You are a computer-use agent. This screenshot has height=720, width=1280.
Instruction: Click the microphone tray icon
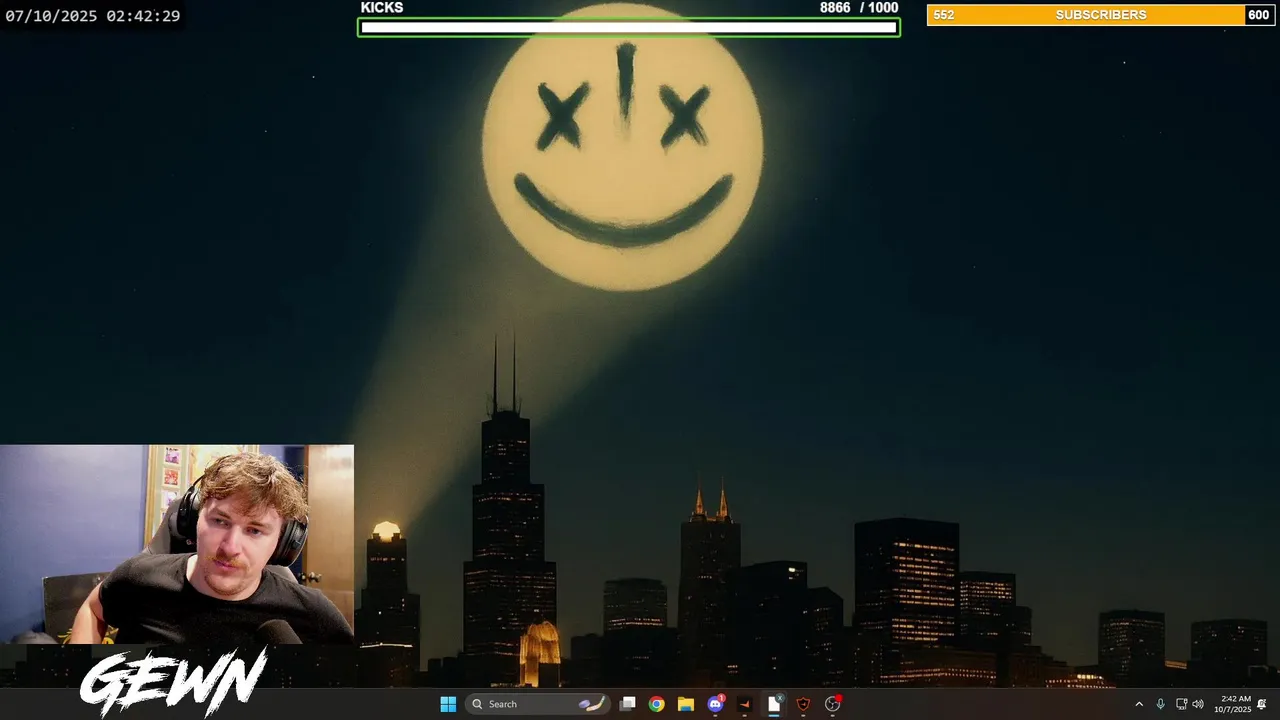pos(1160,704)
